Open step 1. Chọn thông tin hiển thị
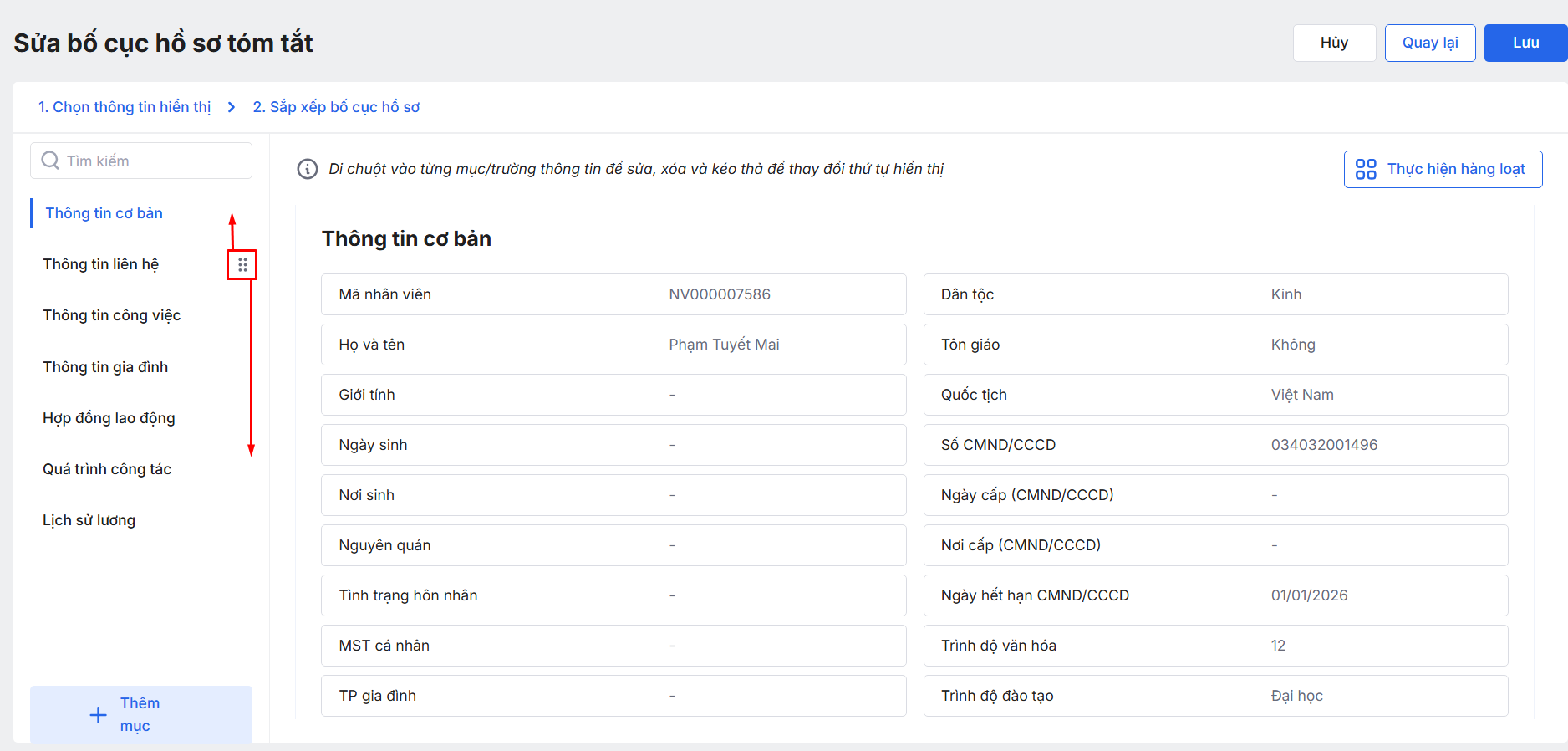The image size is (1568, 751). coord(125,107)
